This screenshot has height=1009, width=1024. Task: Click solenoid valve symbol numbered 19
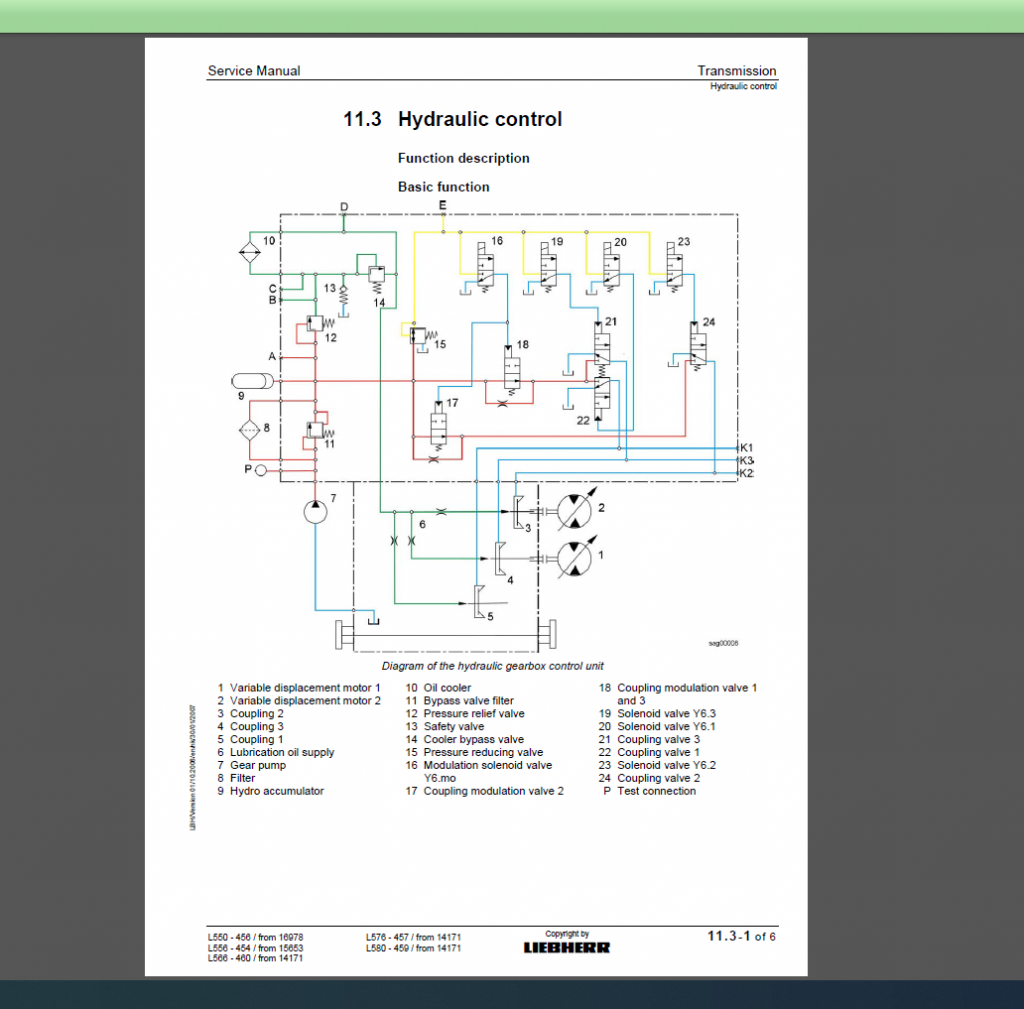[x=548, y=272]
